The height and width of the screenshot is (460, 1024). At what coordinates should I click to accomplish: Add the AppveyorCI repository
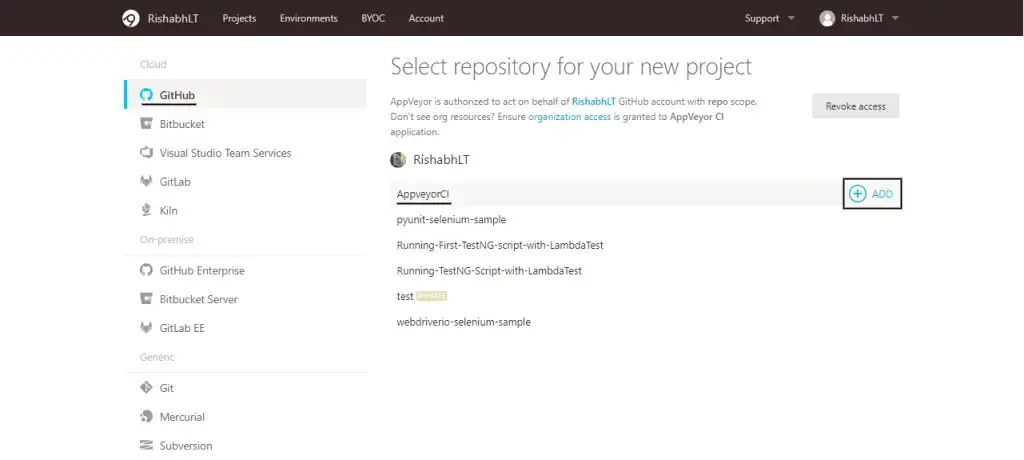(872, 194)
